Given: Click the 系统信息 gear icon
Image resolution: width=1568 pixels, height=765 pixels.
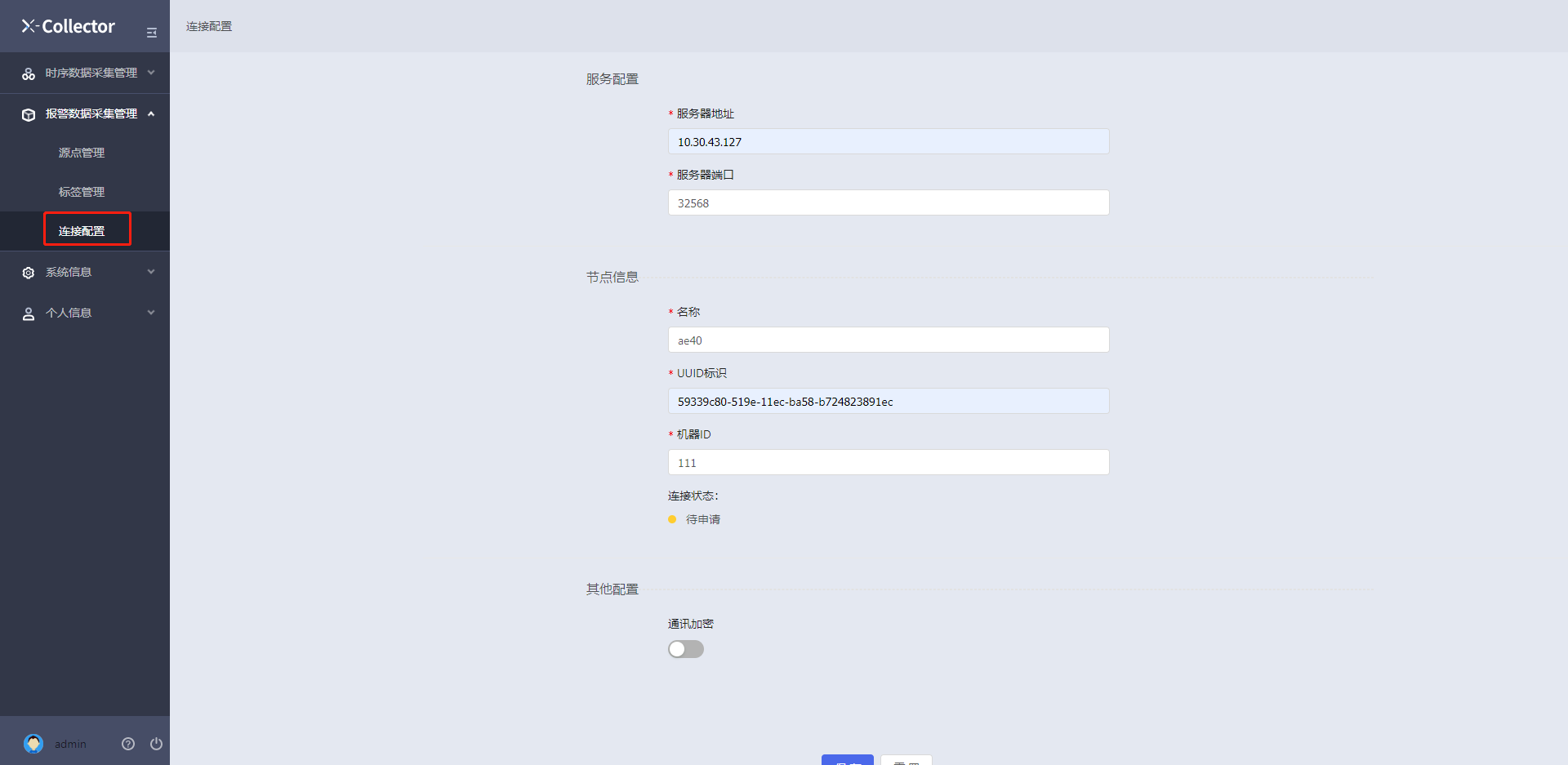Looking at the screenshot, I should [x=29, y=273].
